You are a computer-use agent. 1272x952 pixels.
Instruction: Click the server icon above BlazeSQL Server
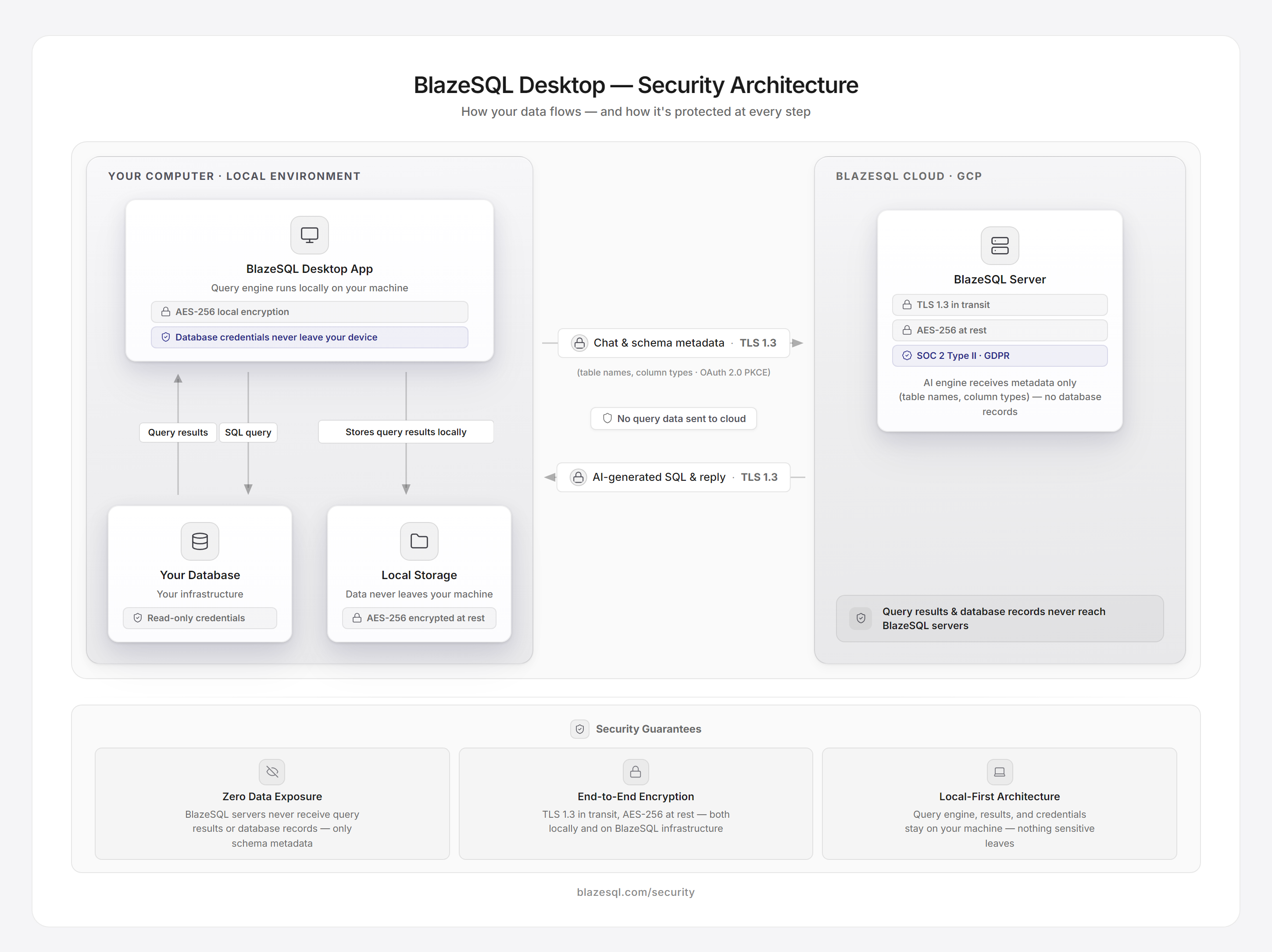[x=1000, y=246]
